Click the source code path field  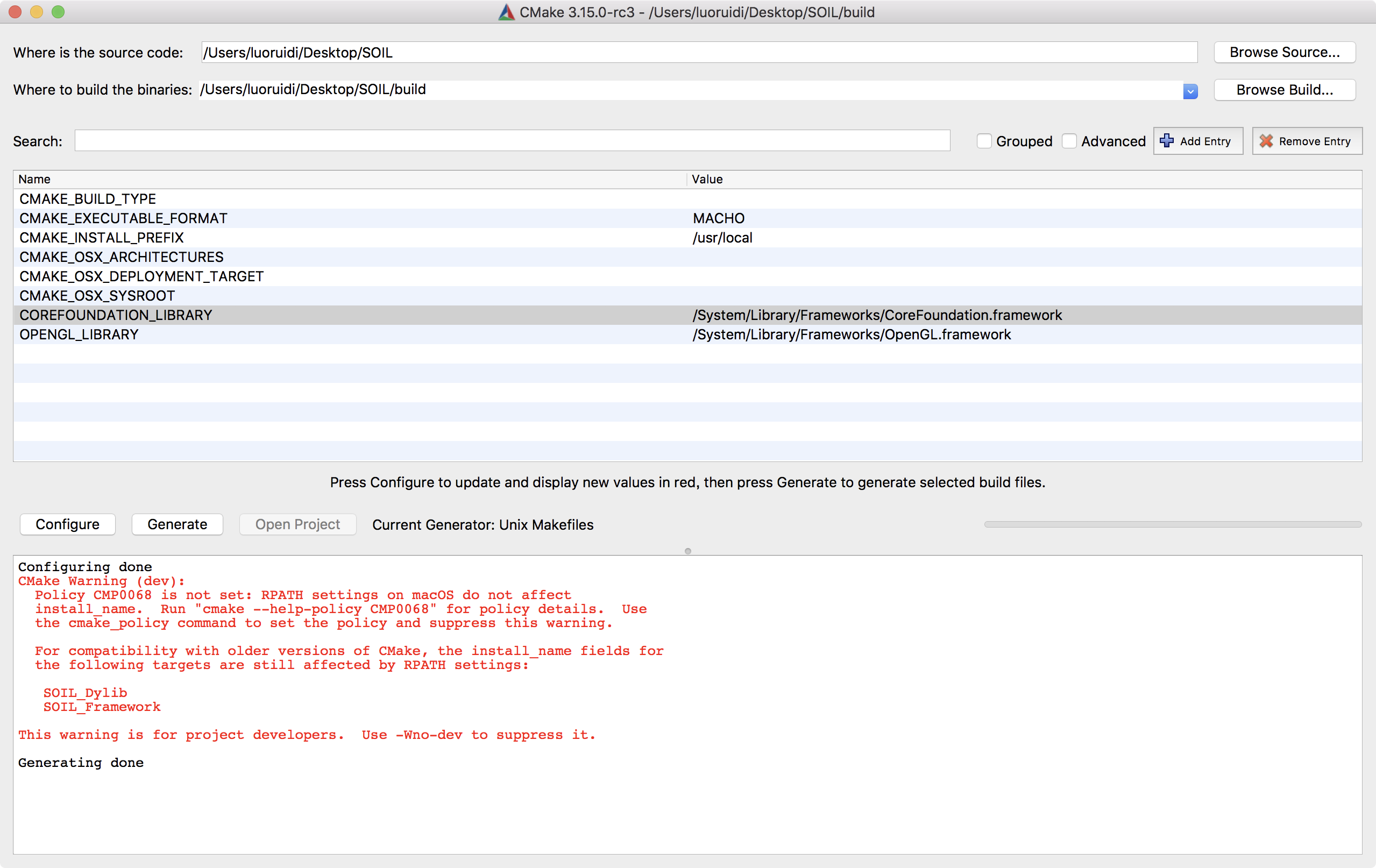coord(699,52)
